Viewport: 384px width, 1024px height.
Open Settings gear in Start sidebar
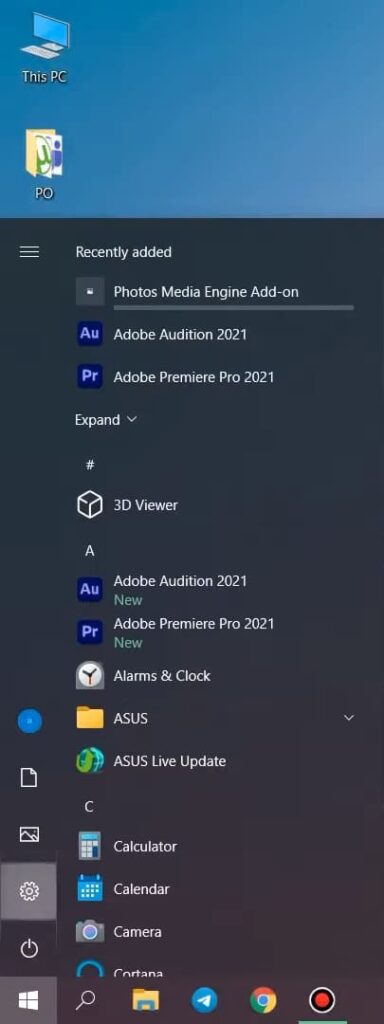point(29,890)
